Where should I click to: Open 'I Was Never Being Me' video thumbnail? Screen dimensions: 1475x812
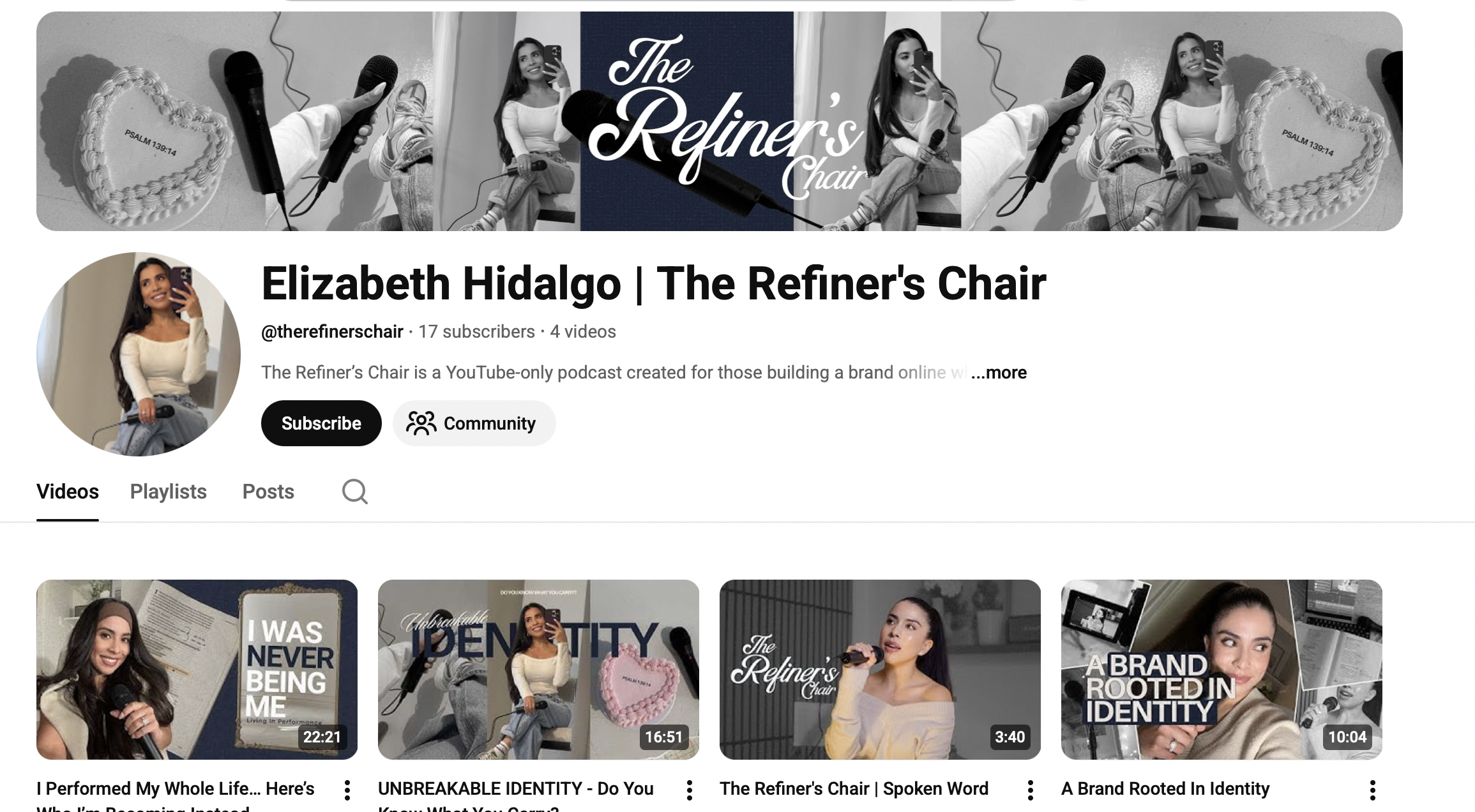pos(197,669)
